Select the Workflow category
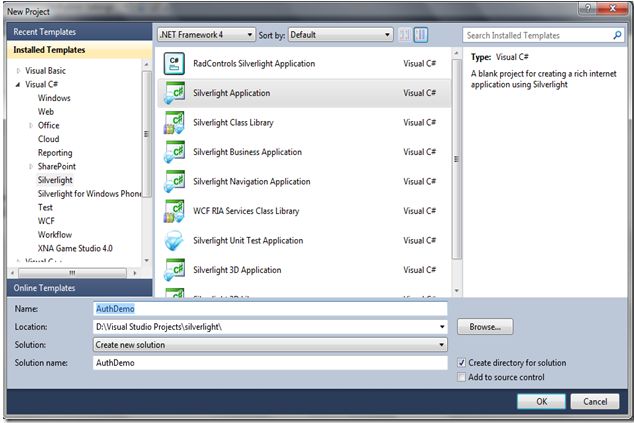Screen dimensions: 634x423 point(55,235)
